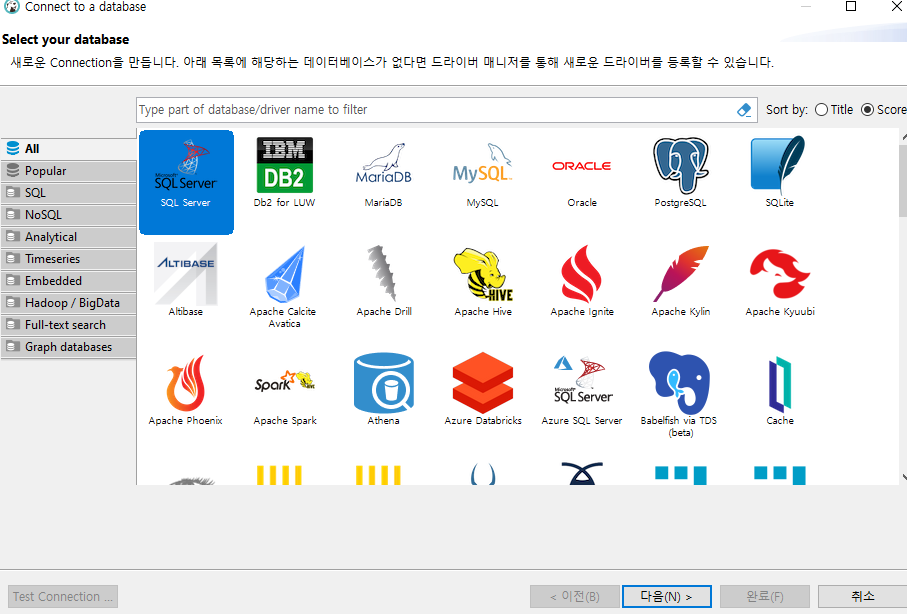Click the 완료(F) finish button
This screenshot has height=614, width=907.
click(x=765, y=596)
